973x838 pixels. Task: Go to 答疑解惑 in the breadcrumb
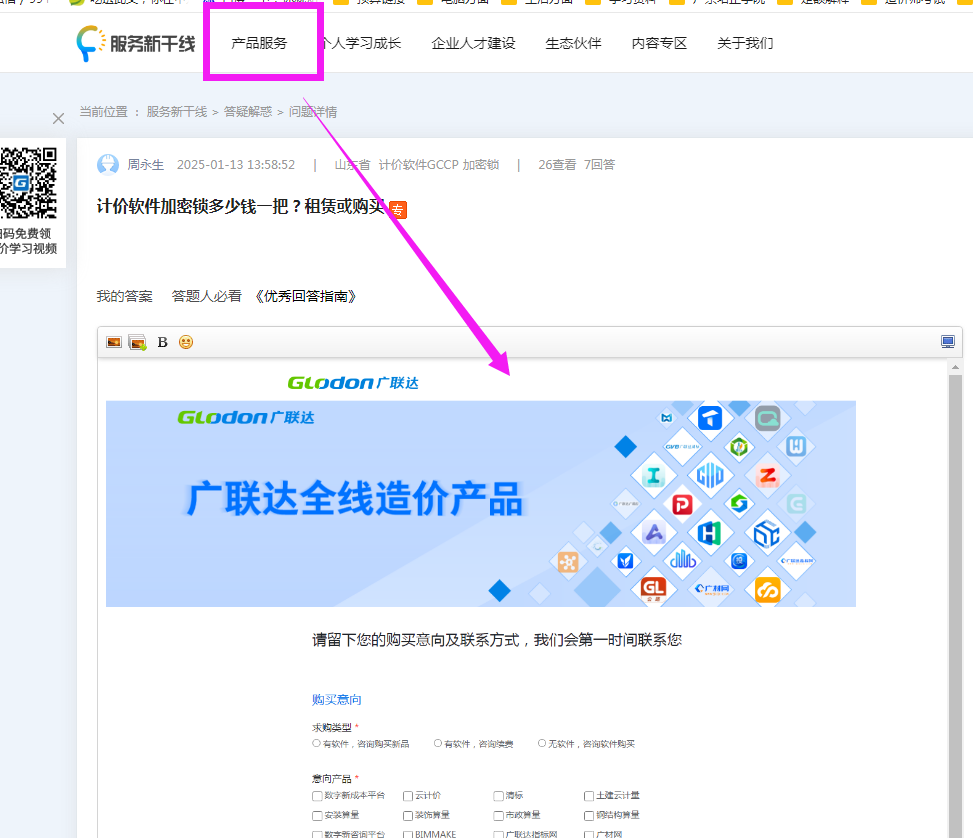248,112
